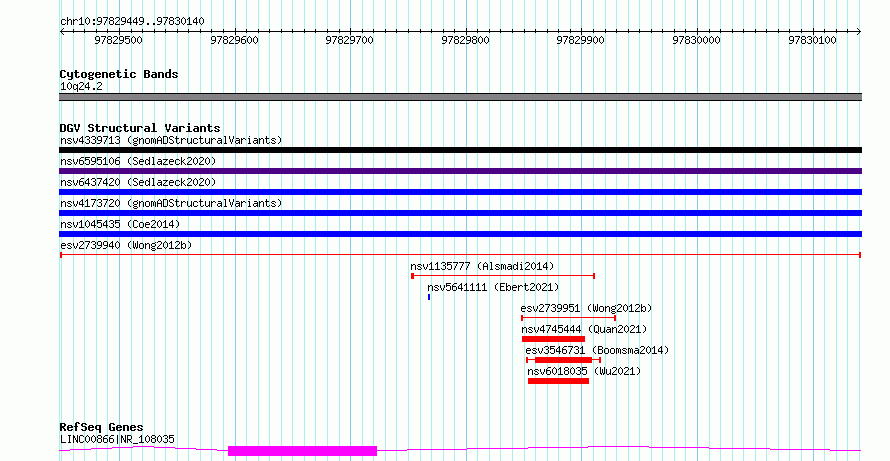Click ruler position 97830000

pos(696,40)
